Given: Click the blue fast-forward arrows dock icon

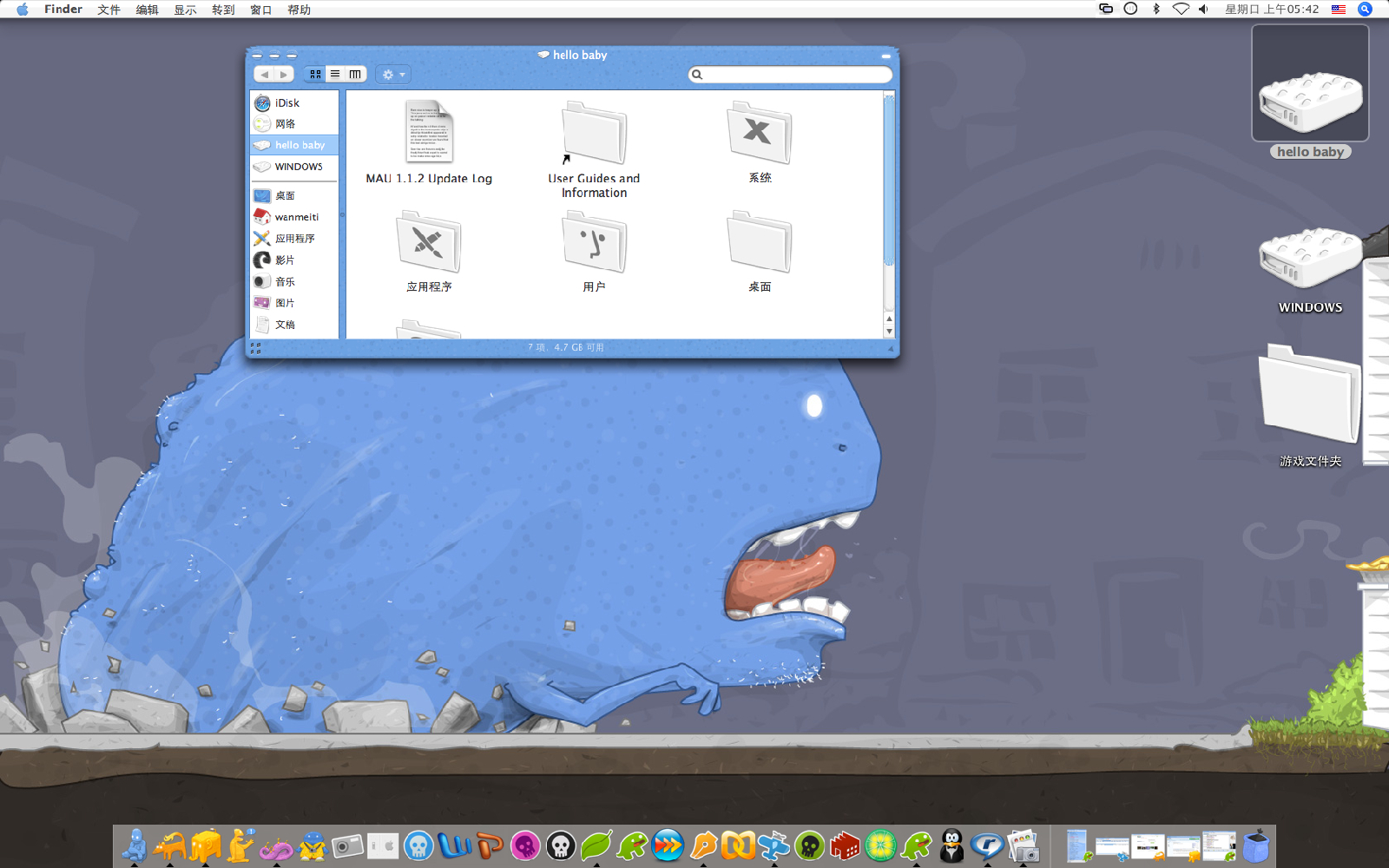Looking at the screenshot, I should point(668,845).
